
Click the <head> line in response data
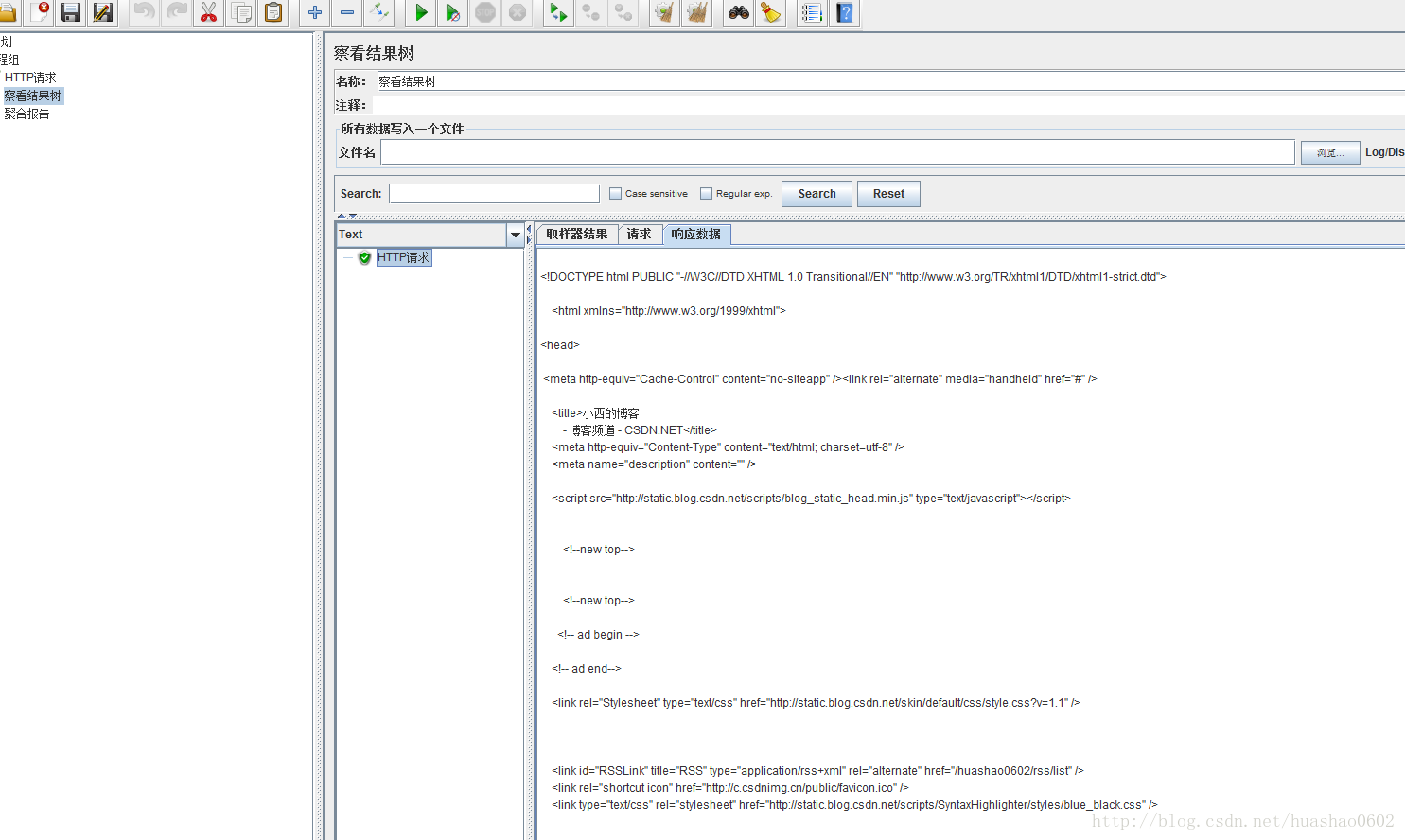[x=560, y=345]
